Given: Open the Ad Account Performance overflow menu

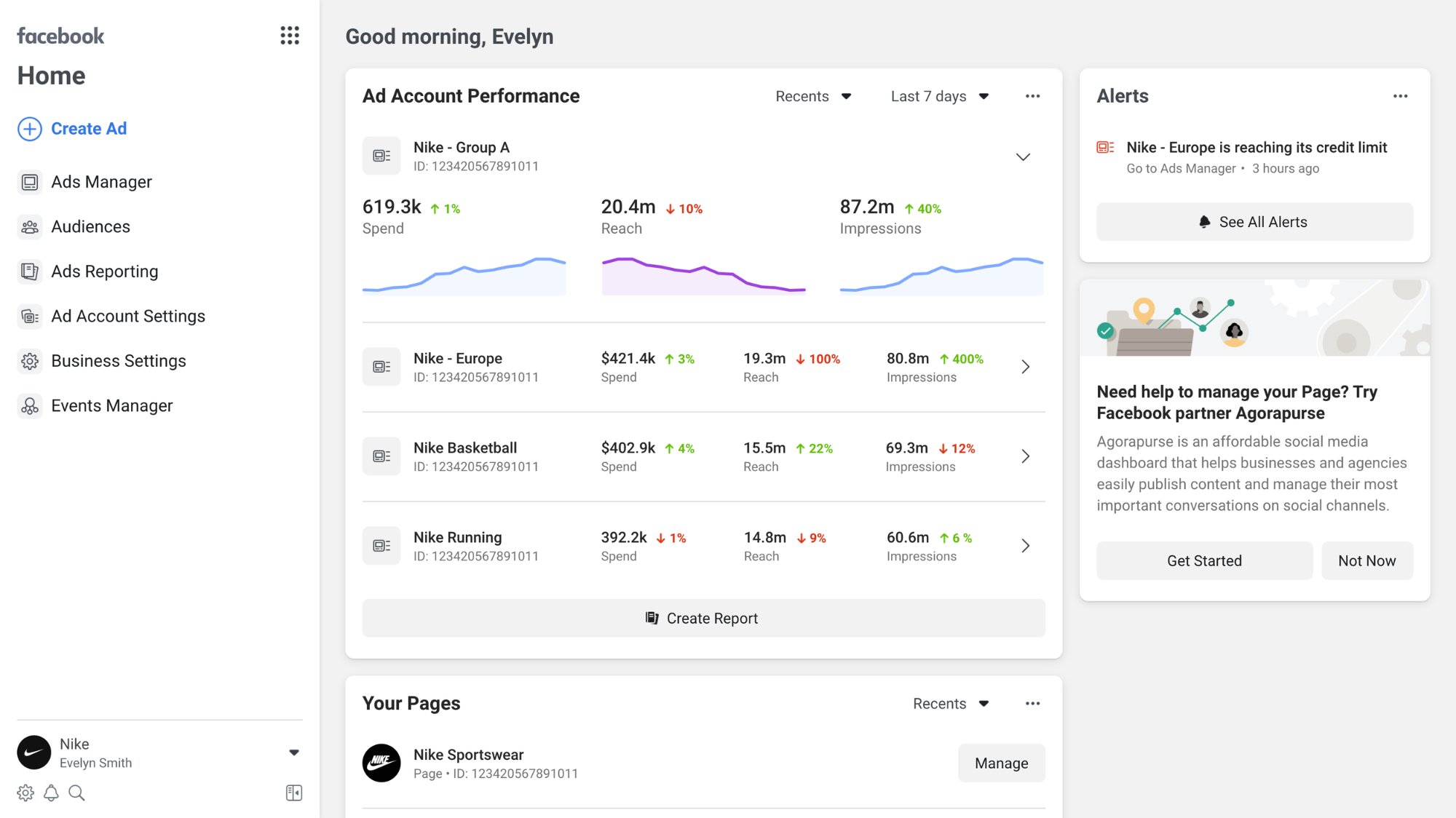Looking at the screenshot, I should click(1032, 95).
